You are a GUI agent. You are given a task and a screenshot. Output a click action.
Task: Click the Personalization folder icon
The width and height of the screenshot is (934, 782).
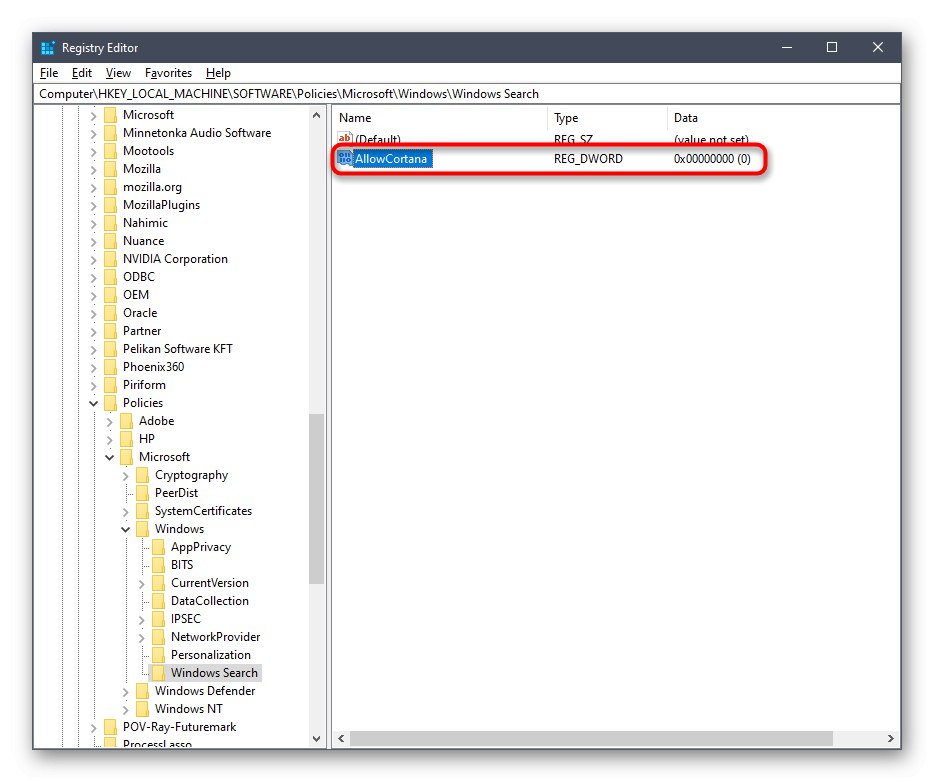(158, 655)
